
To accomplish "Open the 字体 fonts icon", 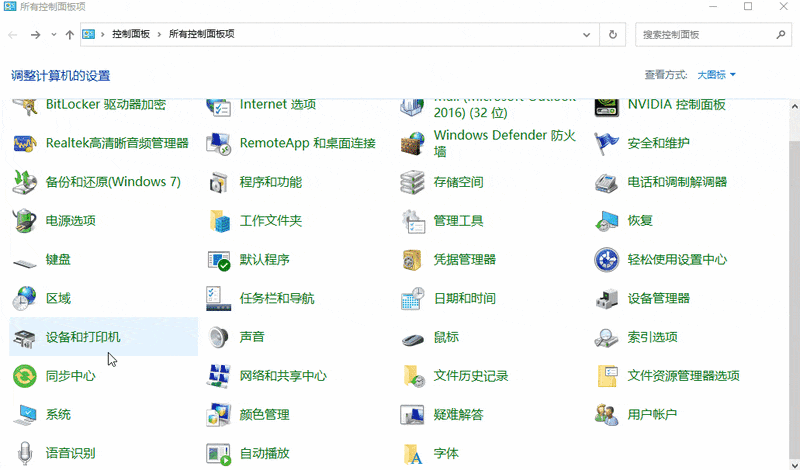I will pyautogui.click(x=413, y=454).
